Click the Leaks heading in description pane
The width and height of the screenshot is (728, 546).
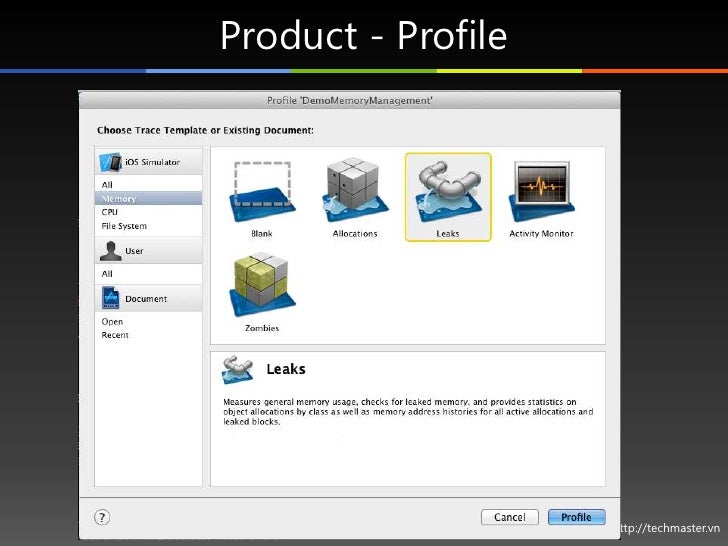coord(286,369)
